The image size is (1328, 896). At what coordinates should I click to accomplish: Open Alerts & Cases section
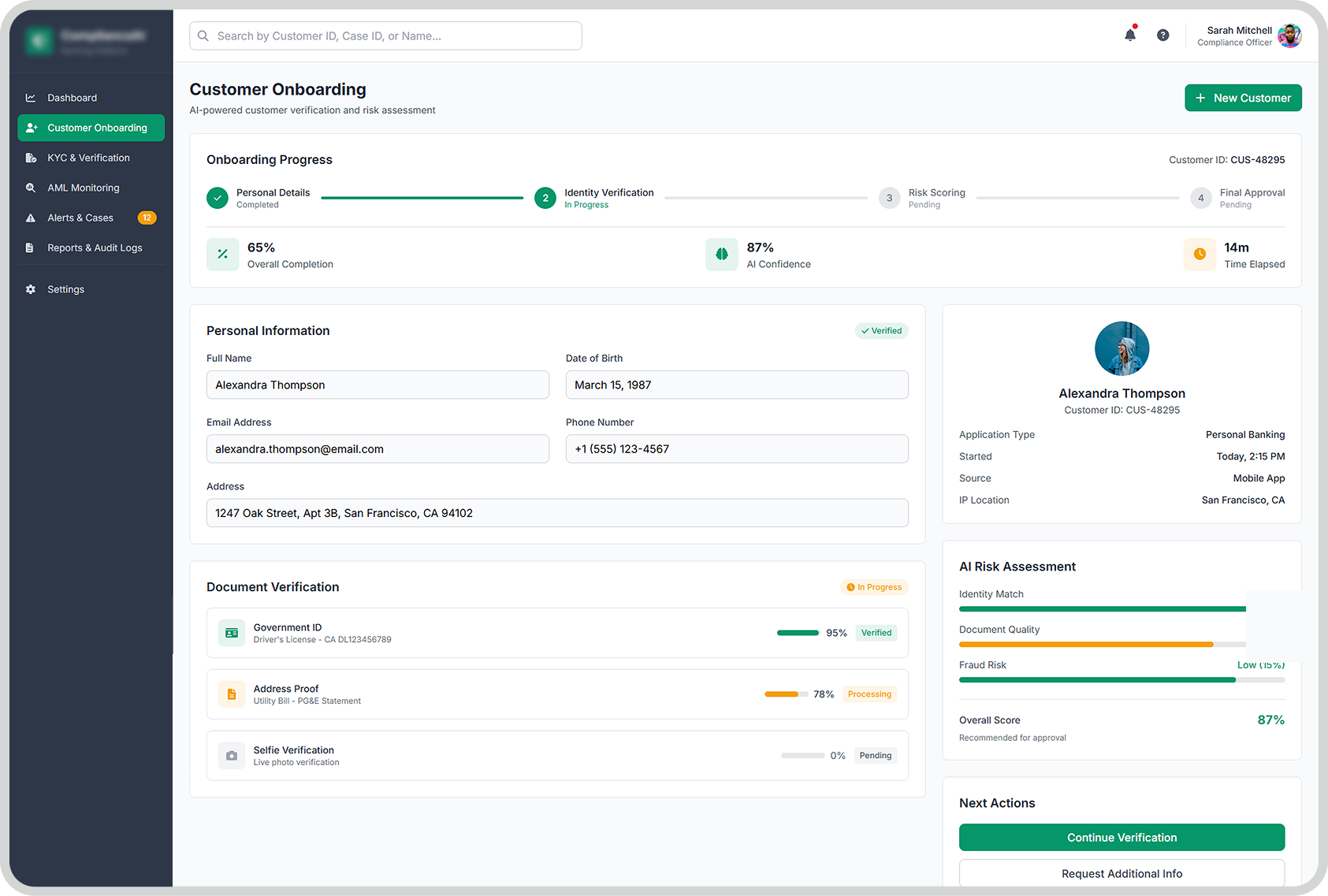[91, 217]
